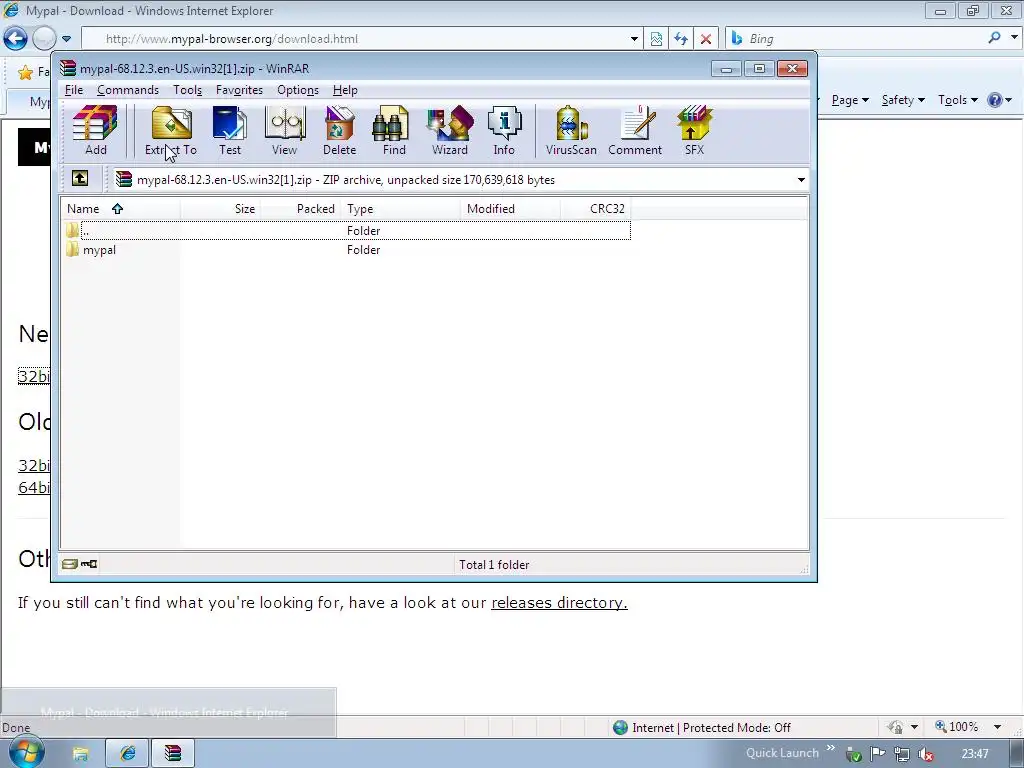Image resolution: width=1024 pixels, height=768 pixels.
Task: Show archive Info icon
Action: [504, 131]
